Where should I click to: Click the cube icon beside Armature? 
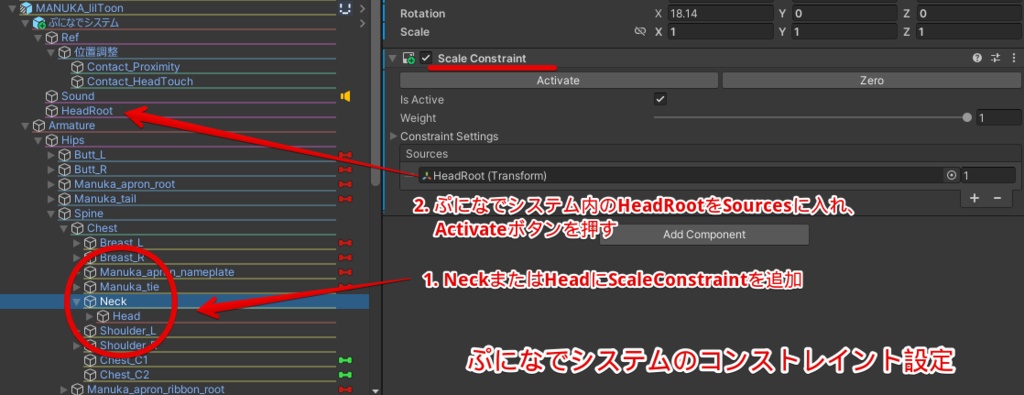(x=39, y=125)
